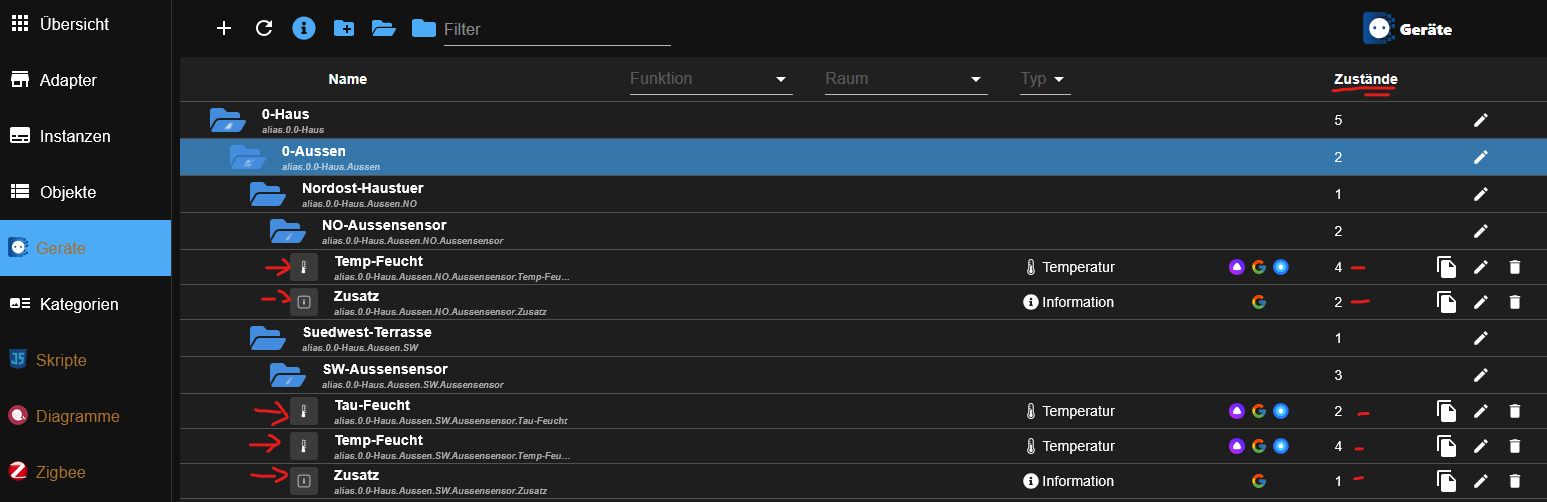Click the Google icon in Tau-Feucht row
Viewport: 1547px width, 502px height.
coord(1259,411)
